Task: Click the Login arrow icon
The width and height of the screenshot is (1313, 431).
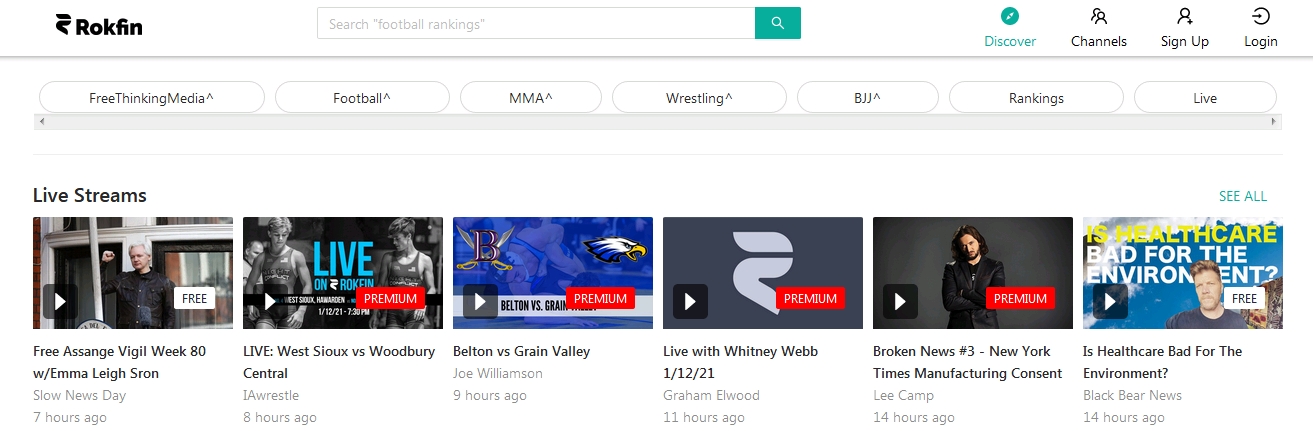Action: point(1260,16)
